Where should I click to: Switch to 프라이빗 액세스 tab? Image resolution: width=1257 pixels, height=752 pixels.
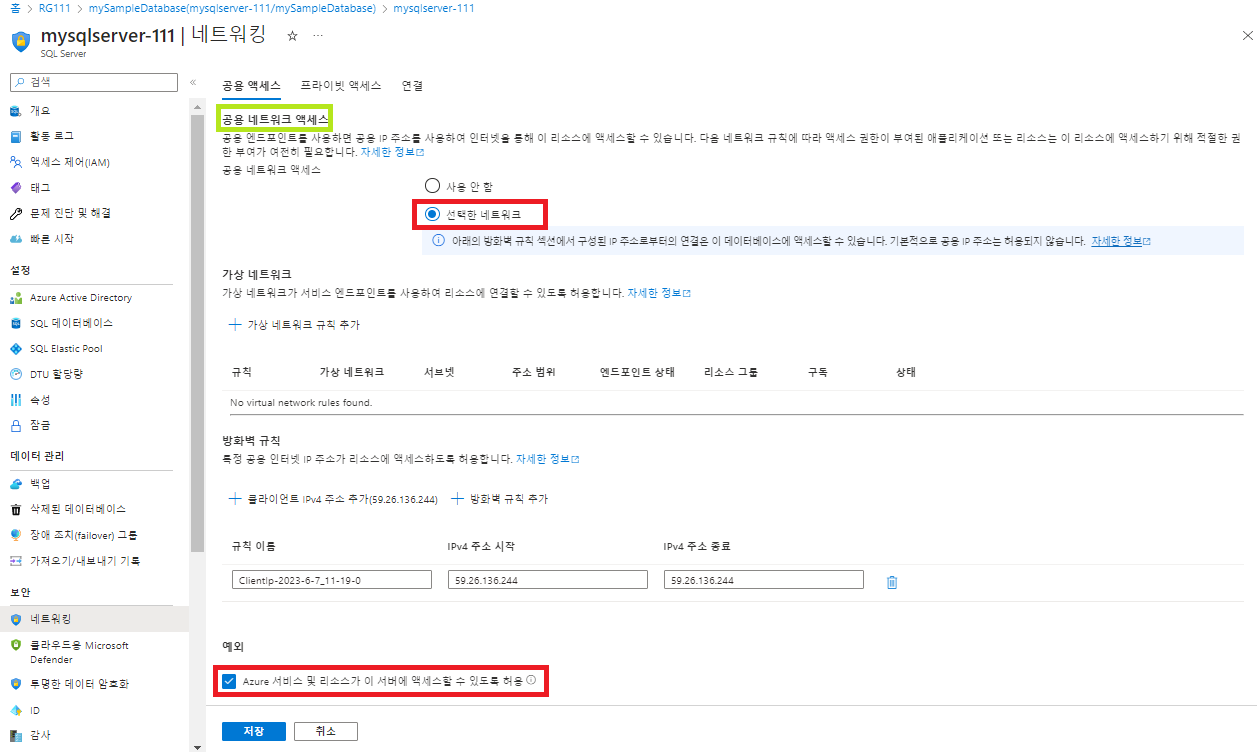pos(341,86)
